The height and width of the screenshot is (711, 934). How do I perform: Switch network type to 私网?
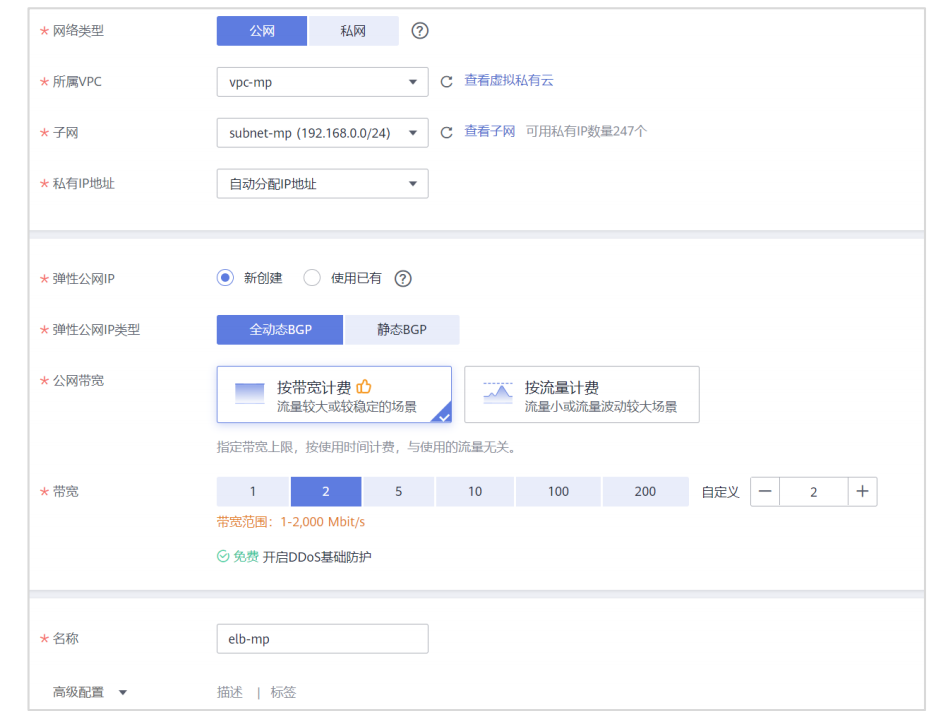coord(355,31)
